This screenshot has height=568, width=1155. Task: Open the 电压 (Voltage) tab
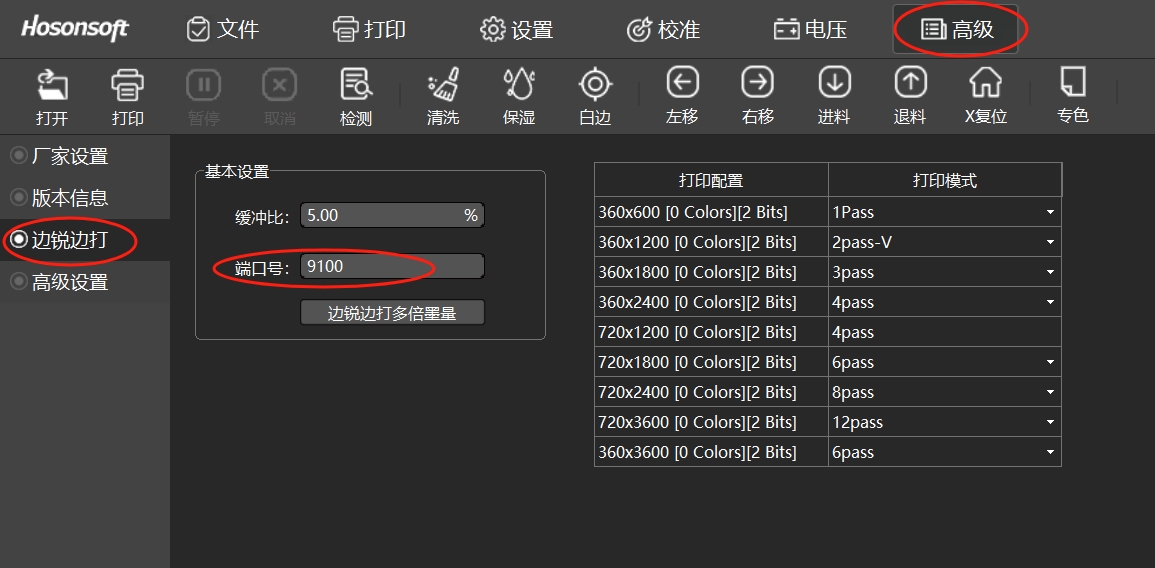pos(811,30)
